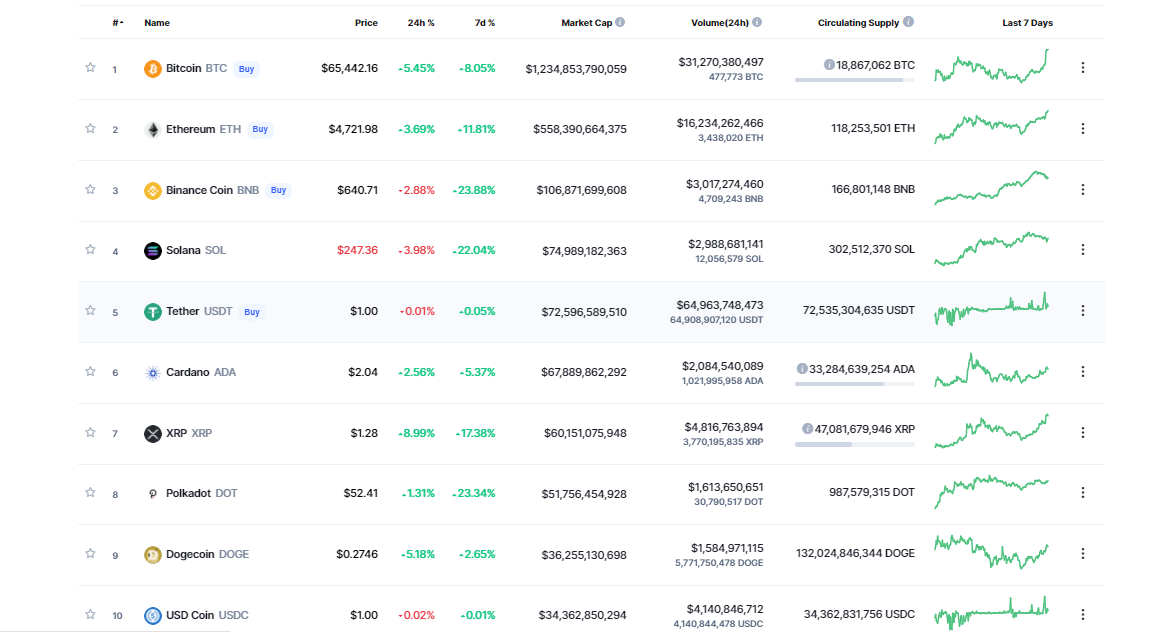Open the Dogecoin row more-options menu
1176x632 pixels.
point(1082,553)
